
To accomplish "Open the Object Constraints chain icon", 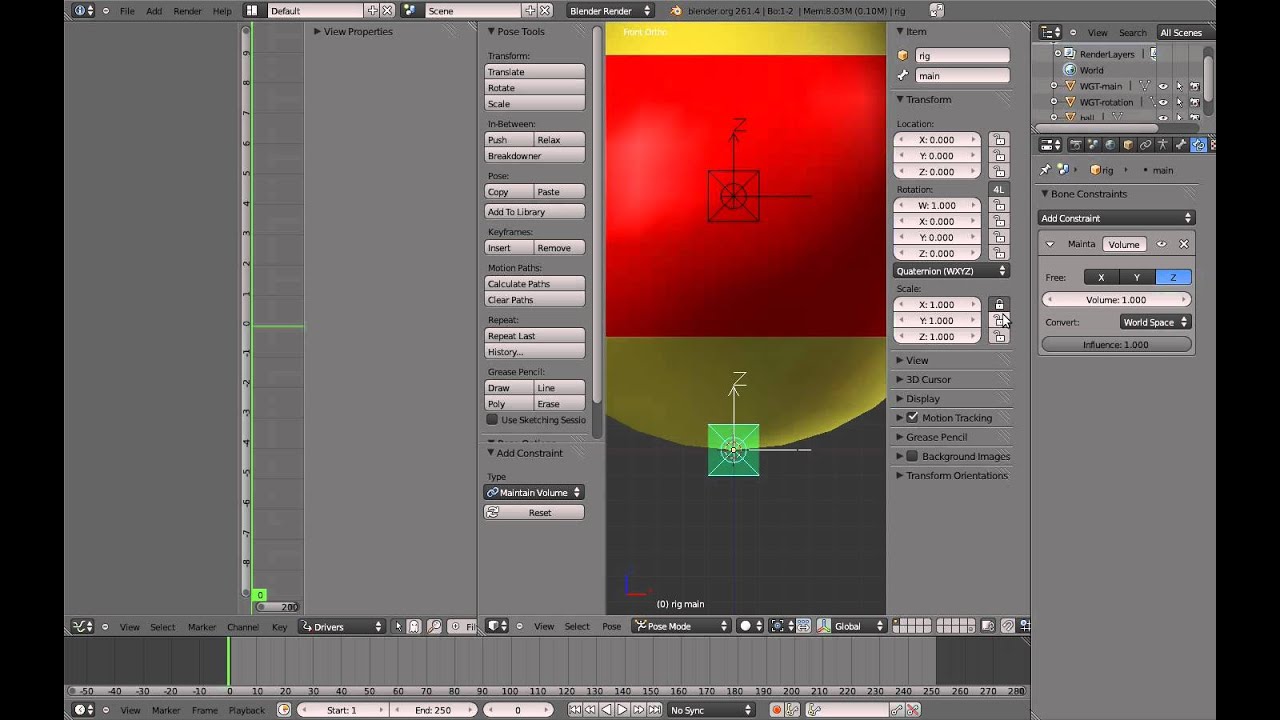I will click(1145, 145).
